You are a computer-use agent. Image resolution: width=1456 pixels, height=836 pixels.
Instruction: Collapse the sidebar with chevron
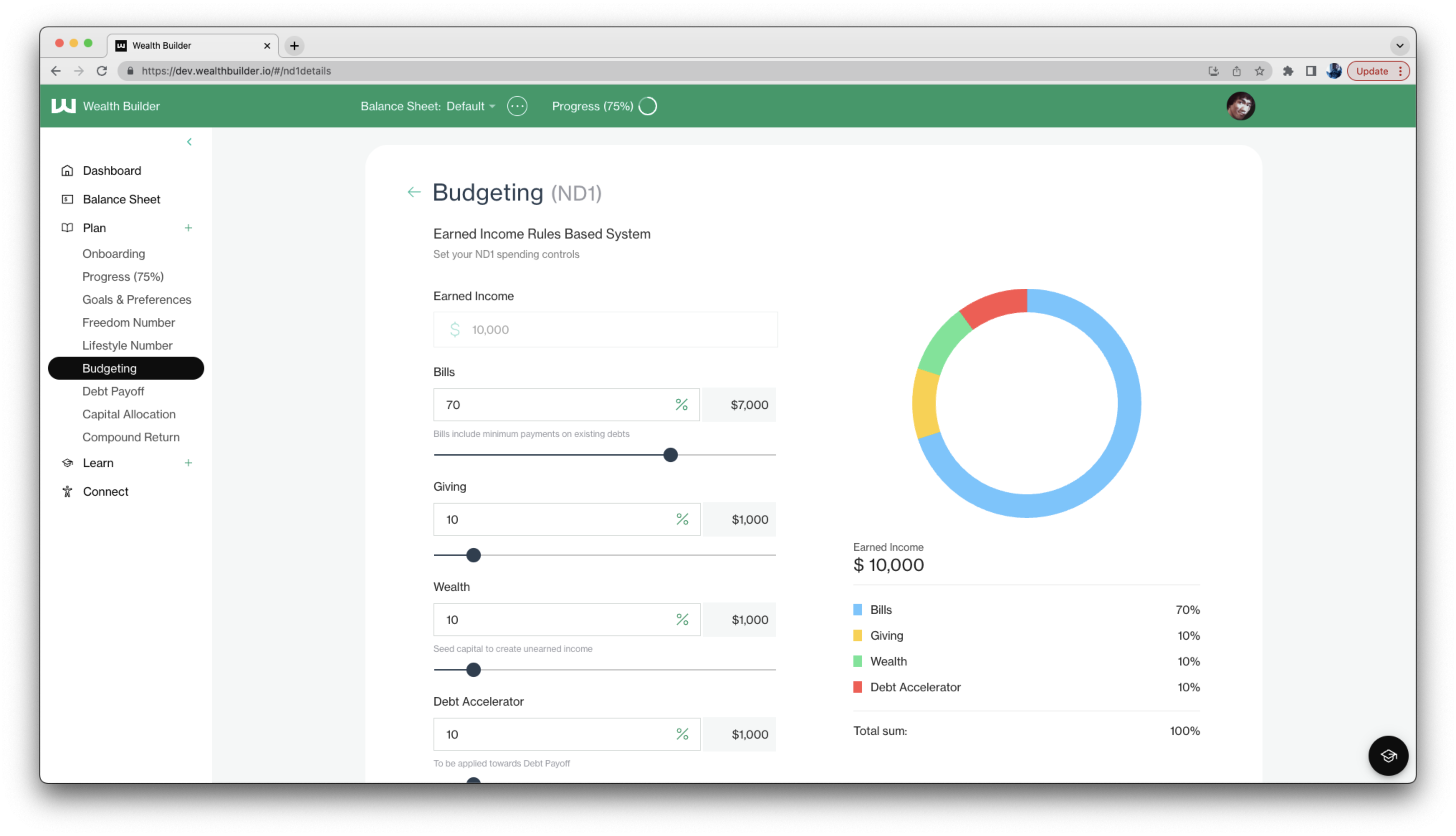[189, 142]
